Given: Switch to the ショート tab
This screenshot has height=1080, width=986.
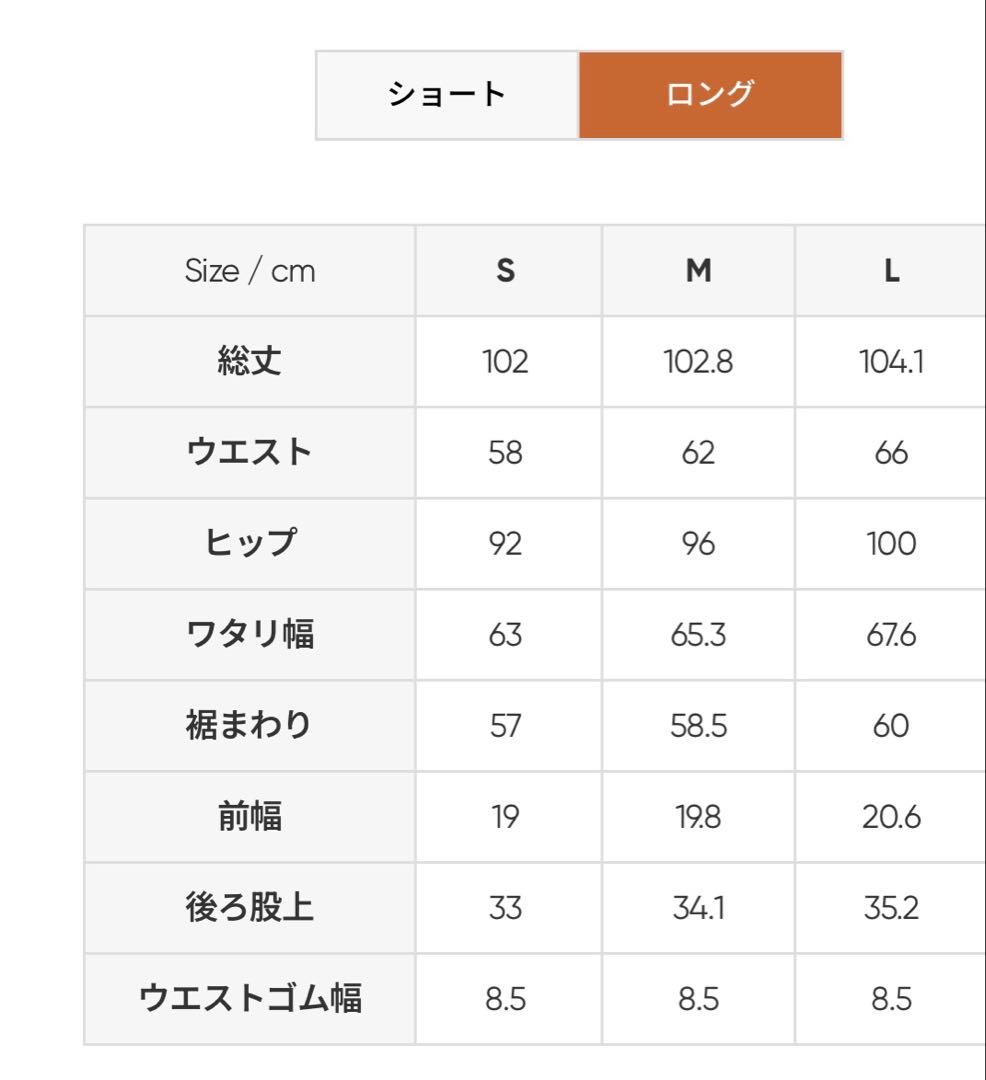Looking at the screenshot, I should coord(446,93).
